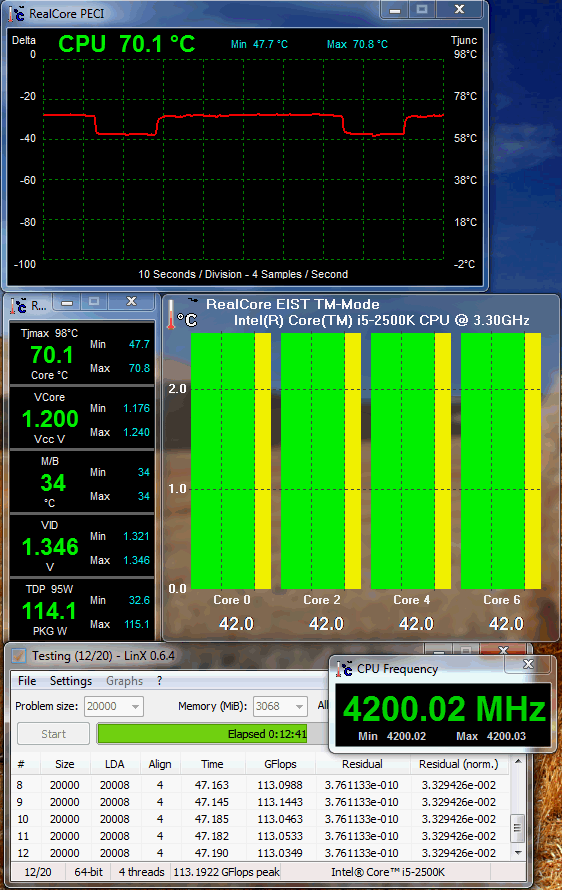The height and width of the screenshot is (890, 562).
Task: Minimize the small RealCore monitor window
Action: (x=67, y=303)
